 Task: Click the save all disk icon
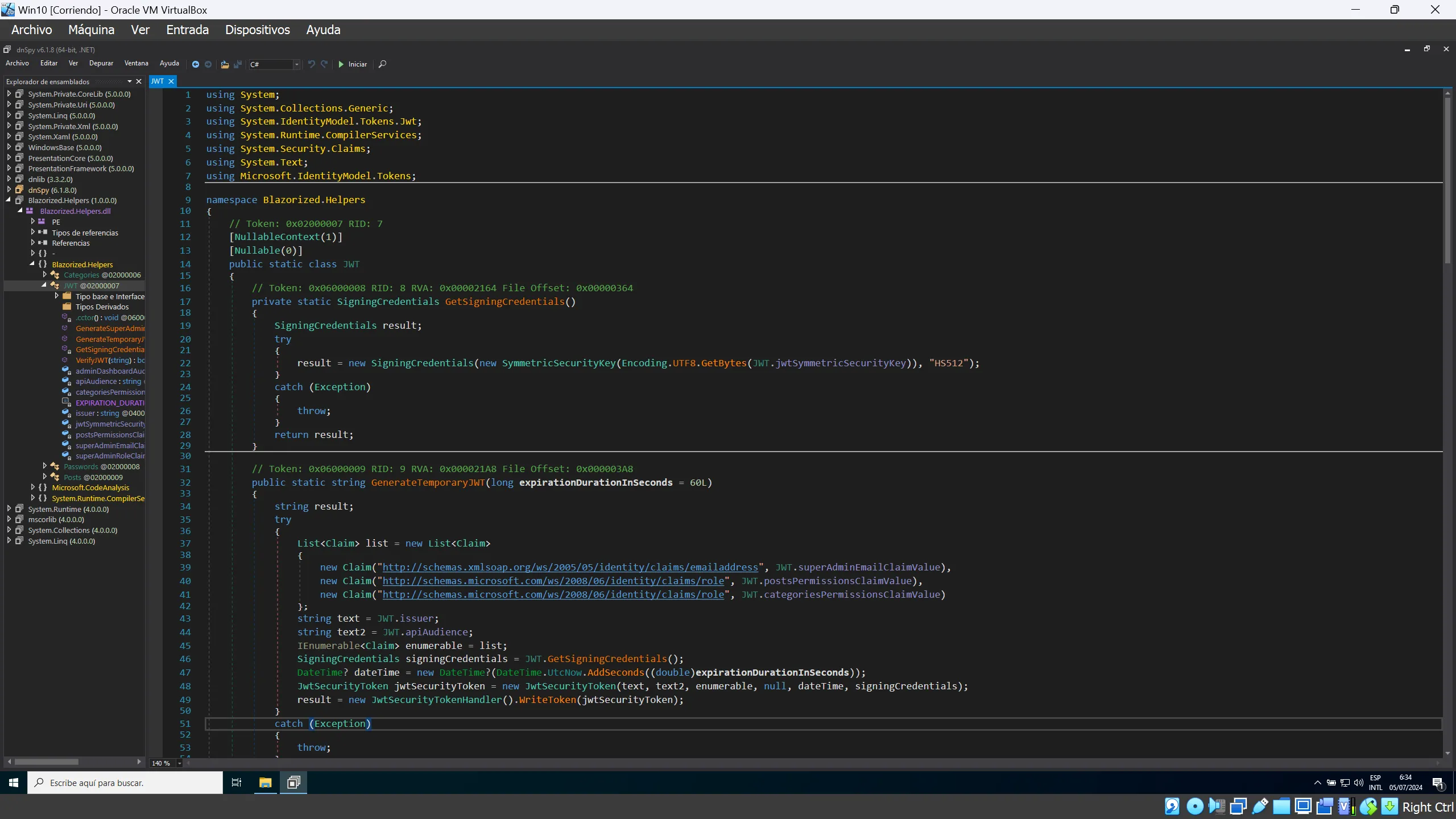pyautogui.click(x=238, y=64)
